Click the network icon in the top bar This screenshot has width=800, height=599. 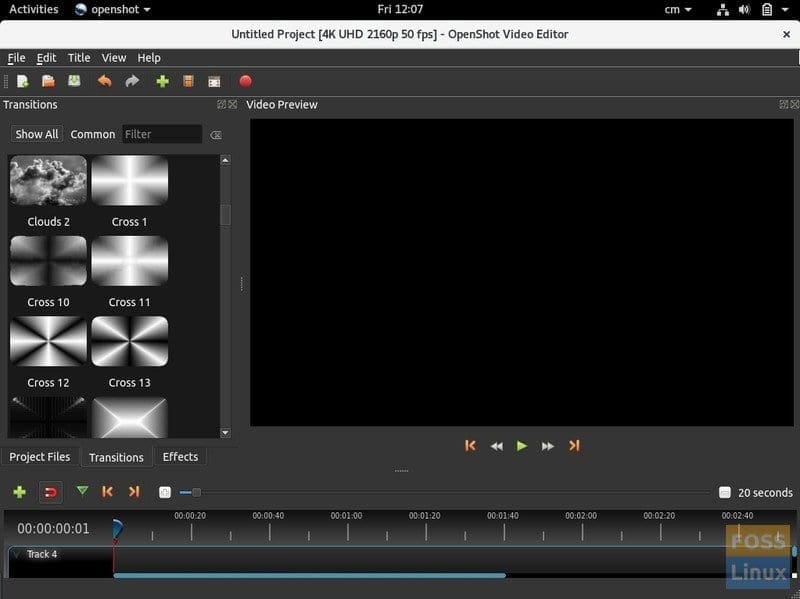click(722, 9)
